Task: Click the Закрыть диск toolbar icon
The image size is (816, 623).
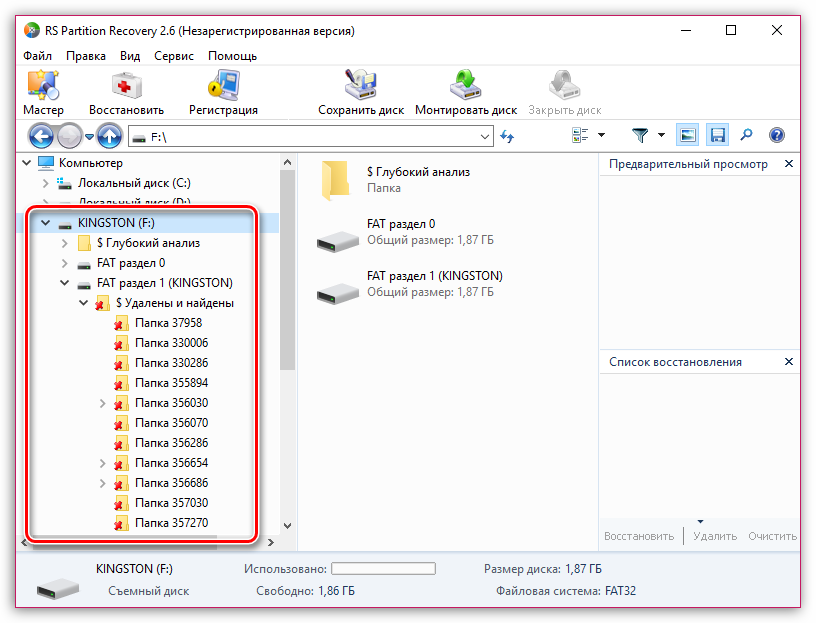Action: click(565, 85)
